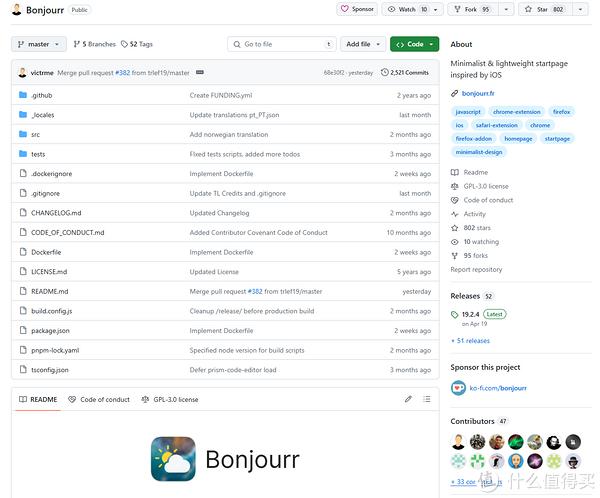
Task: Watch the repository with the eye button
Action: coord(406,9)
